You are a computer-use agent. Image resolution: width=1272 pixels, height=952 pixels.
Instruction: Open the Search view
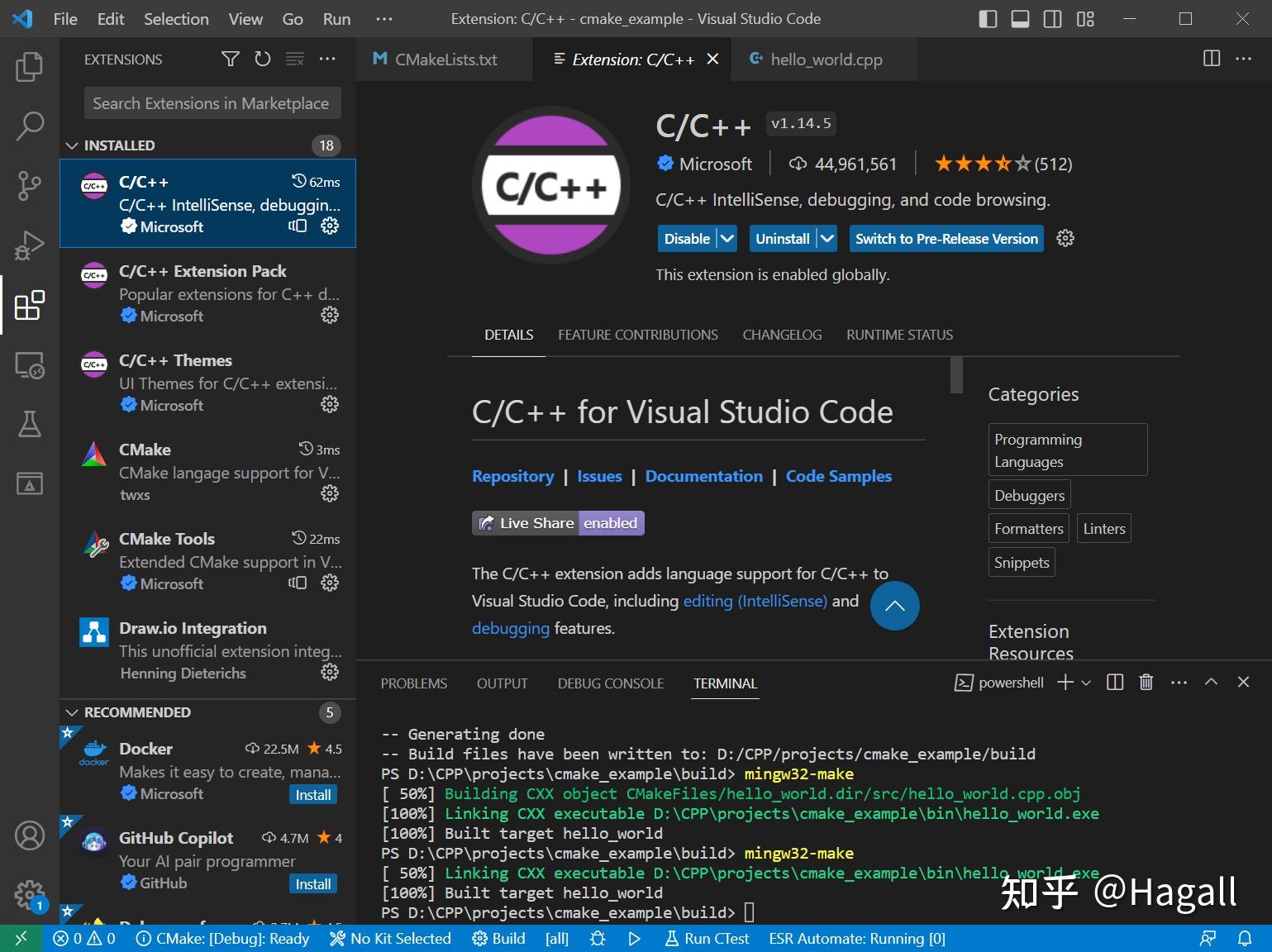click(30, 126)
